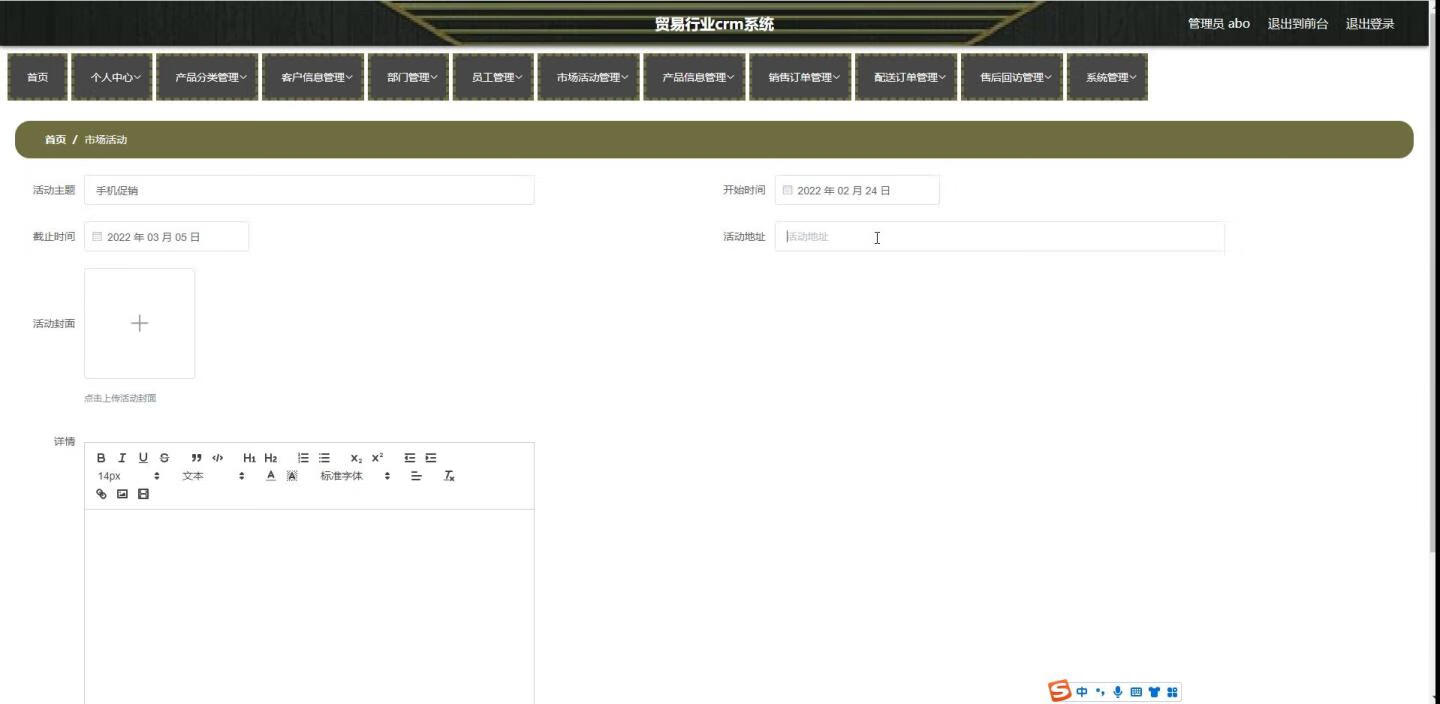Open the Sogou skin shirt icon

click(1154, 692)
